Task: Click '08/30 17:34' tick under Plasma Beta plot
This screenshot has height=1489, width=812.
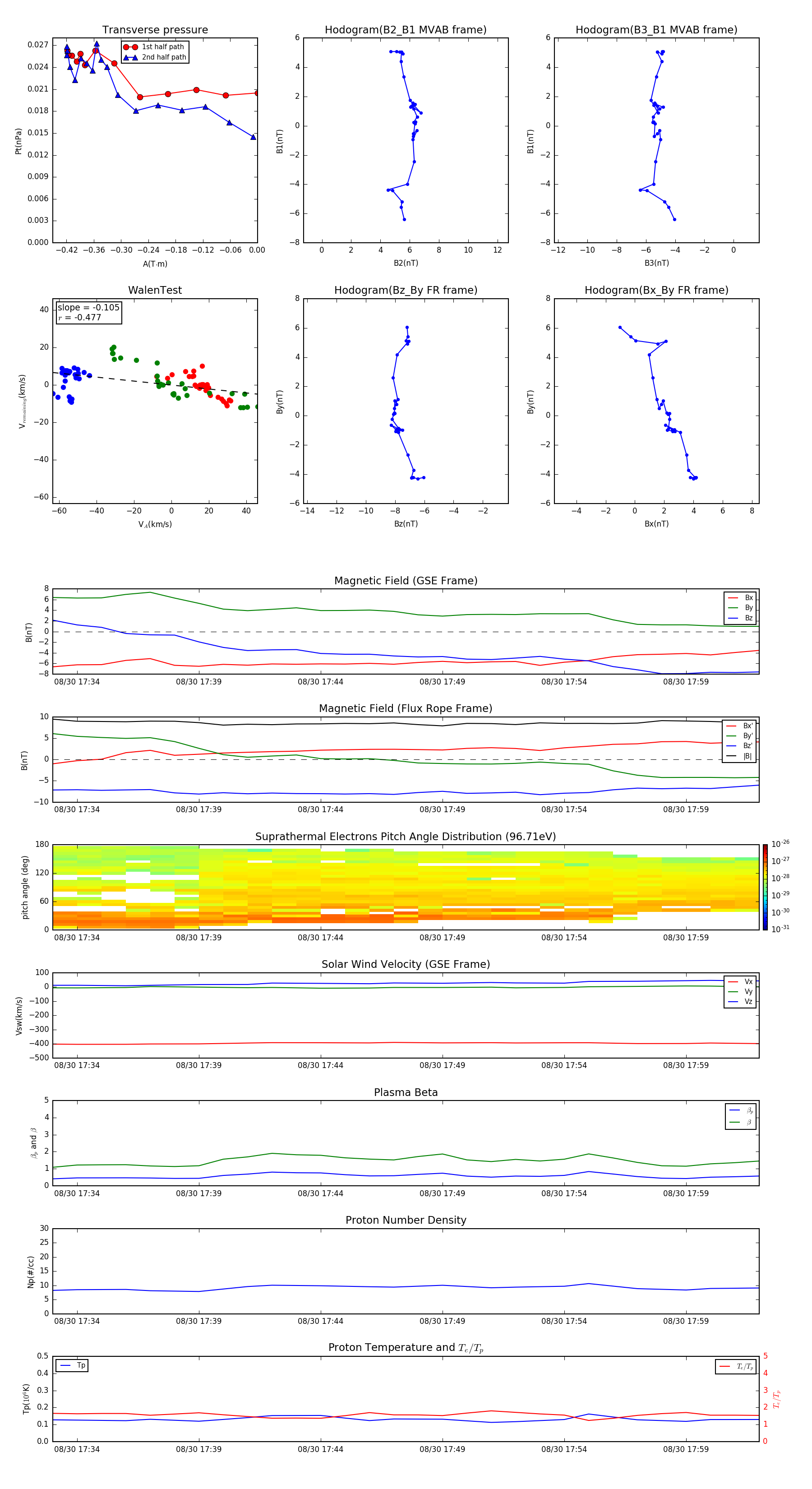Action: coord(77,1193)
